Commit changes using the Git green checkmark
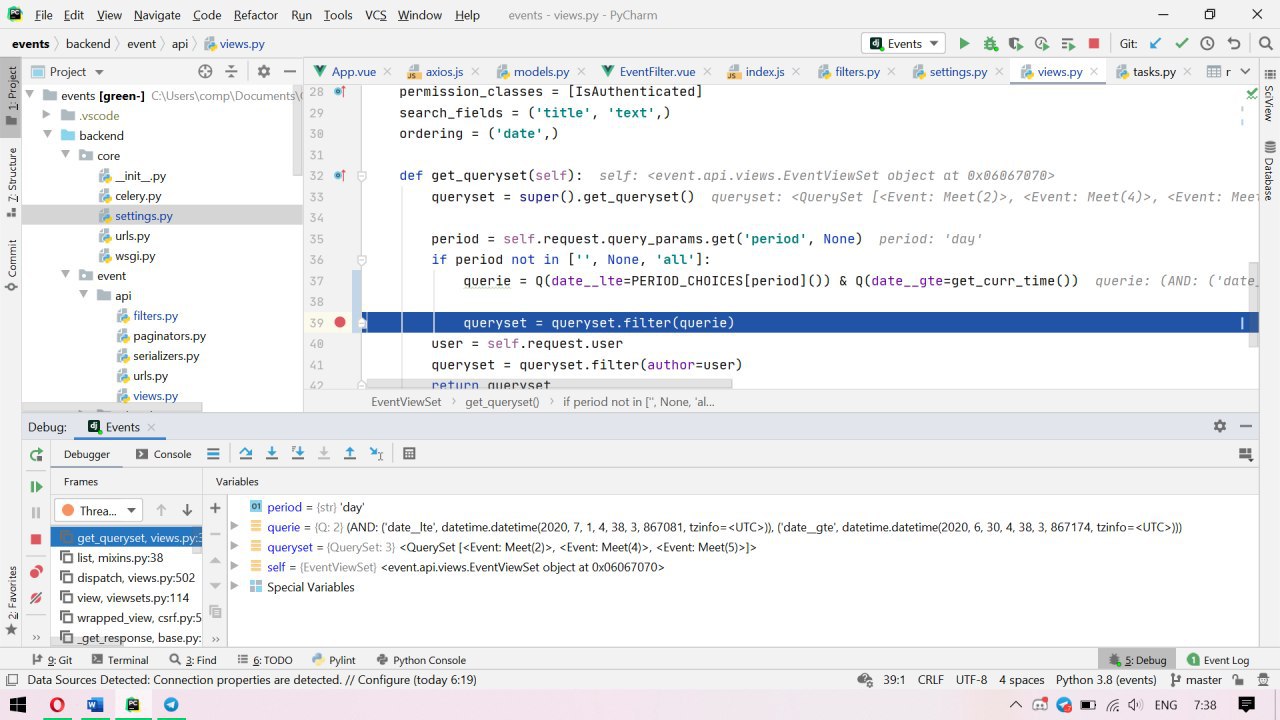Screen dimensions: 1280x720 pos(1182,44)
